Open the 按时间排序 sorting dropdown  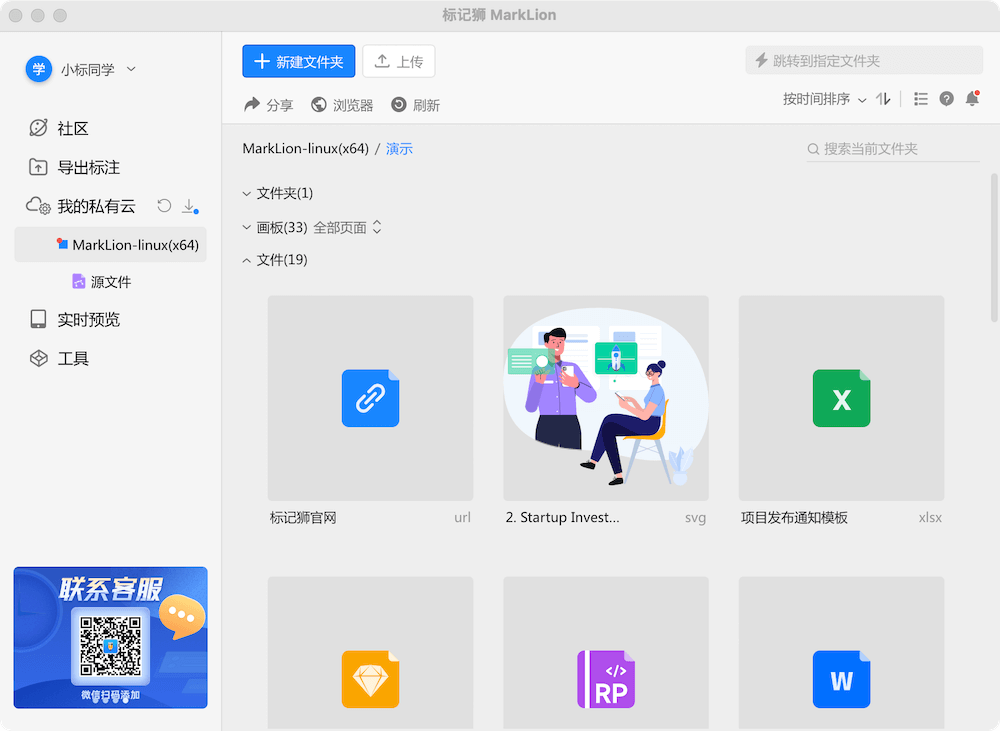click(820, 99)
